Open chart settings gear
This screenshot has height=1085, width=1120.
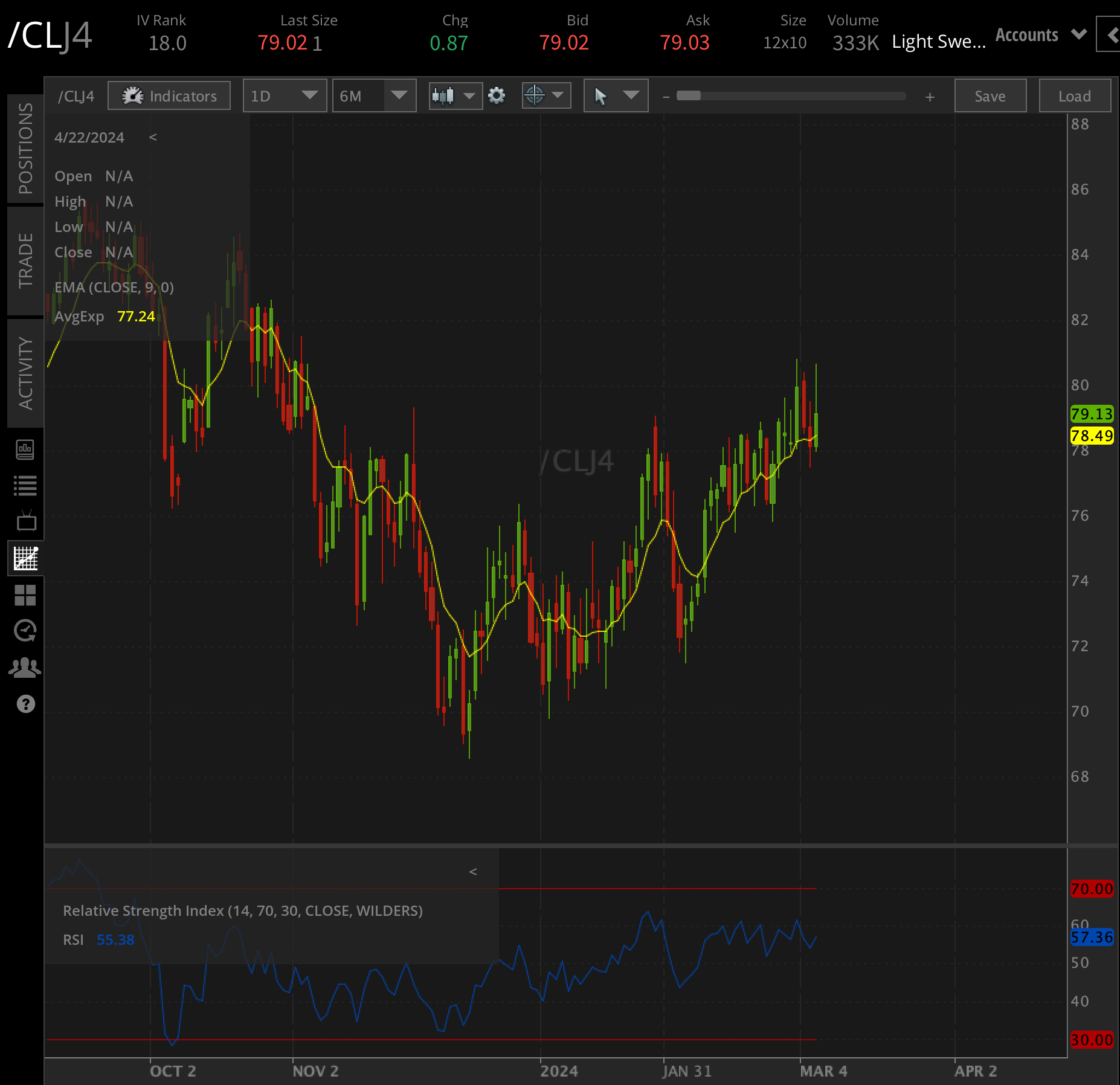coord(497,95)
